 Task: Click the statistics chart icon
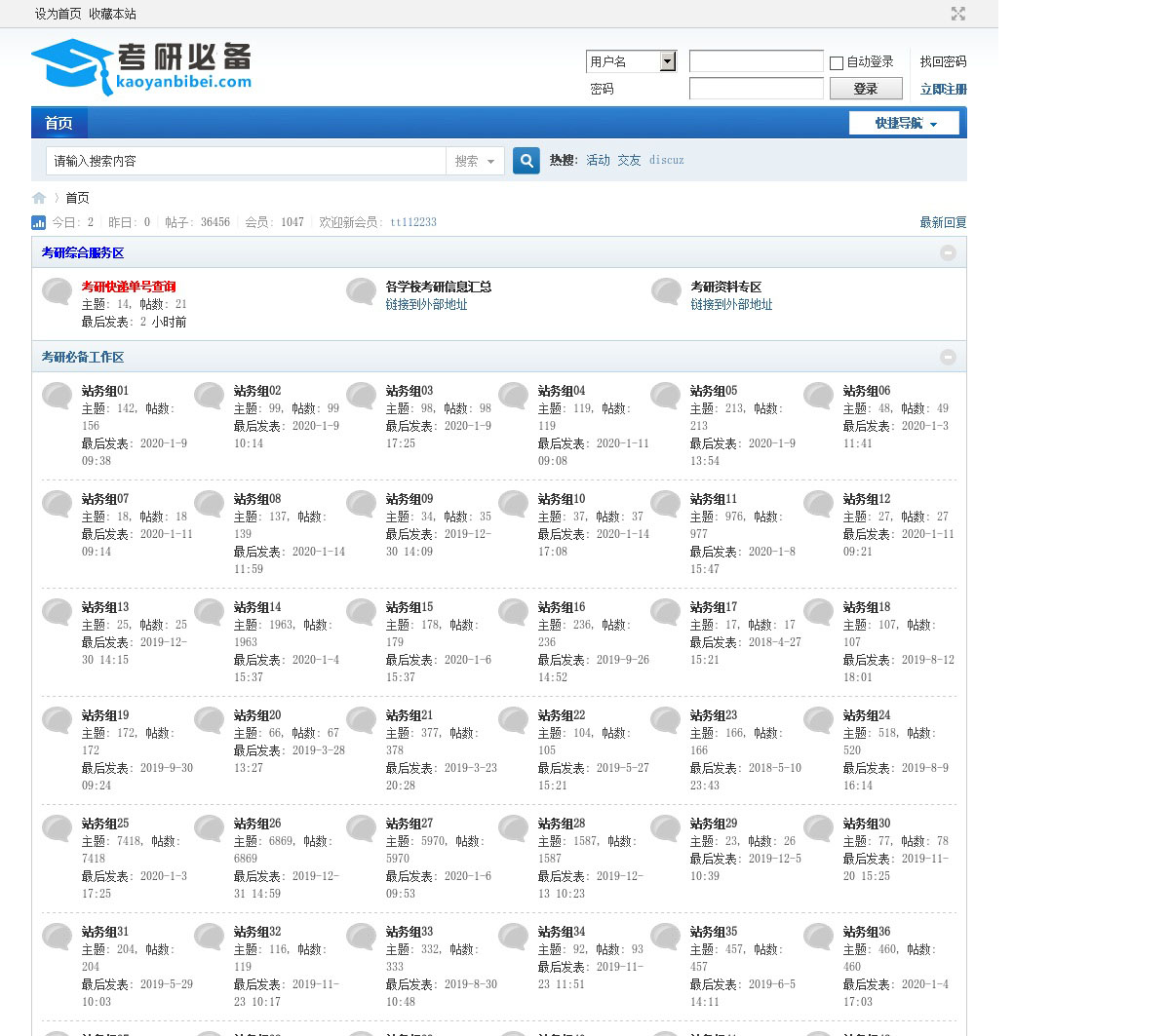coord(39,222)
